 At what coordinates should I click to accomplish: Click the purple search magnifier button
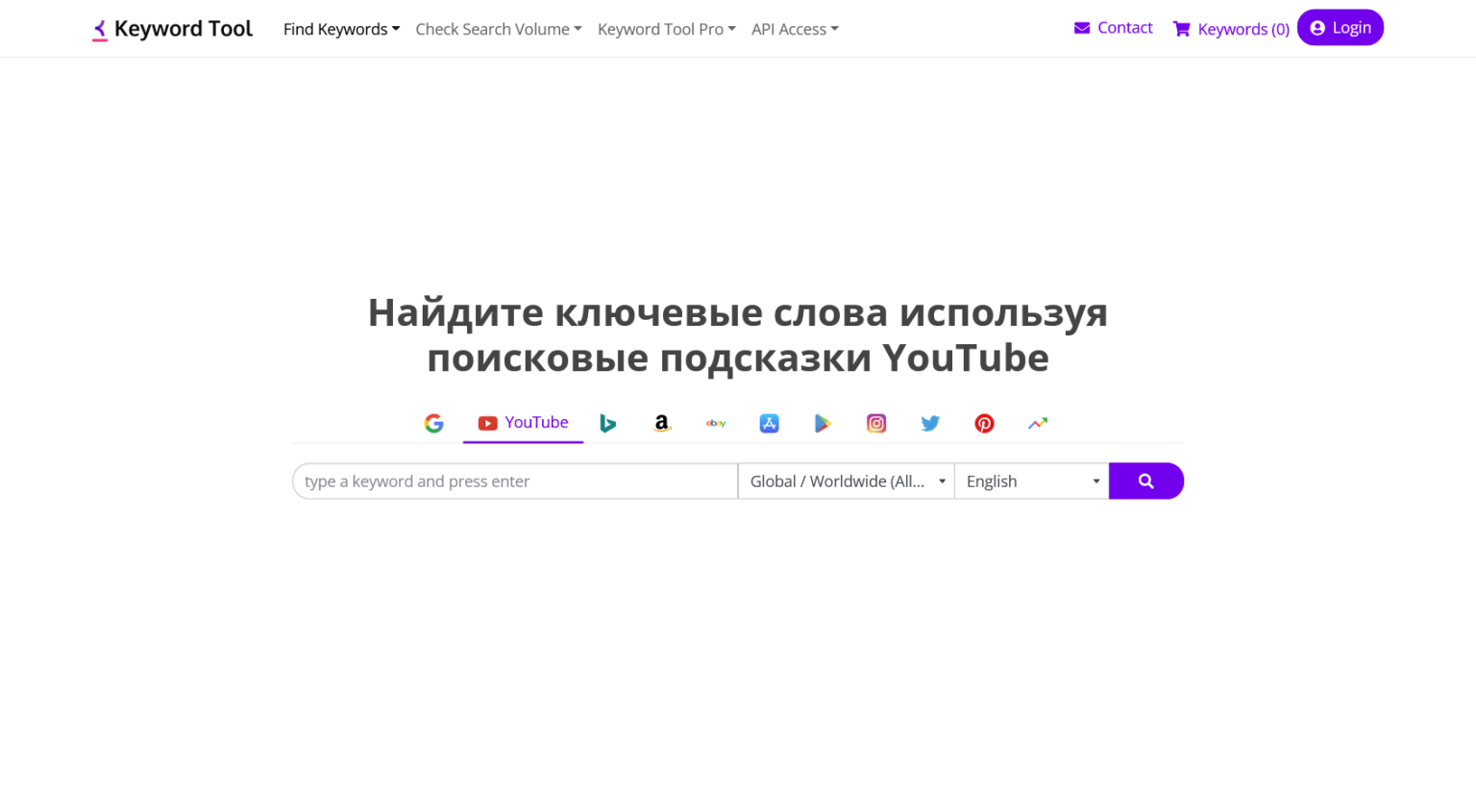point(1146,481)
